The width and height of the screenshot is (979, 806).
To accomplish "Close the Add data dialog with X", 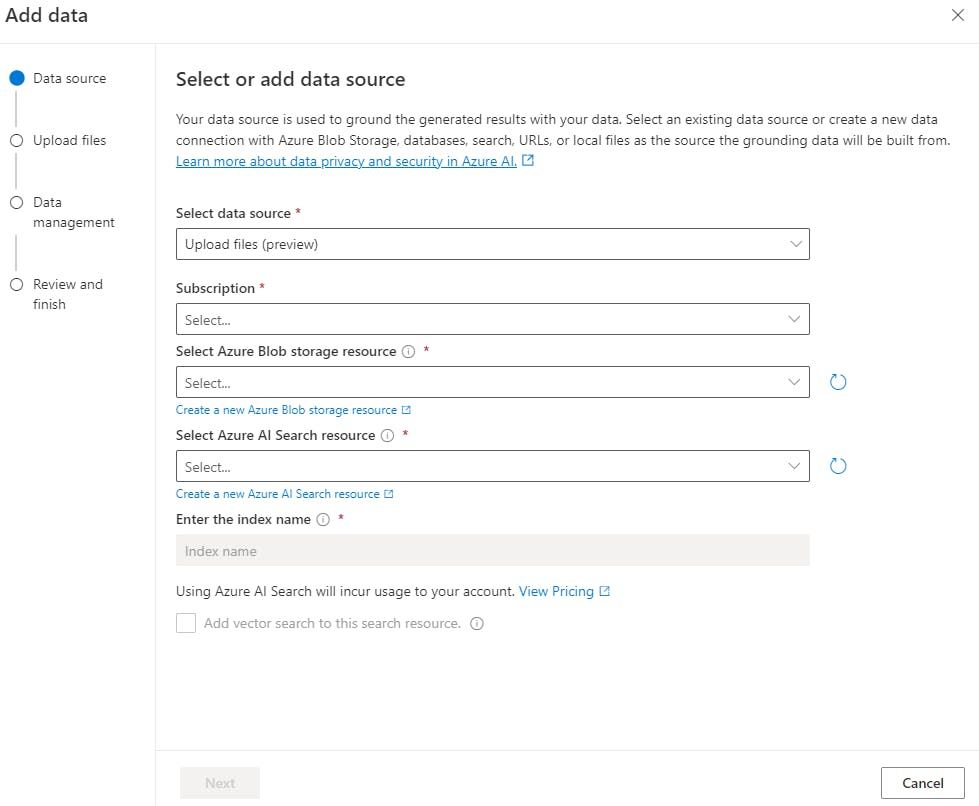I will pyautogui.click(x=958, y=15).
